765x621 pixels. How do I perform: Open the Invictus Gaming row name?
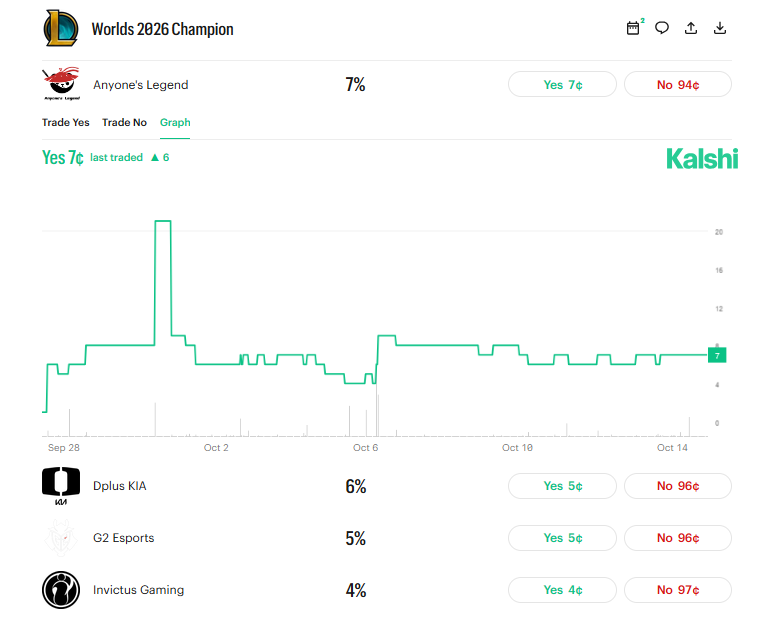139,590
